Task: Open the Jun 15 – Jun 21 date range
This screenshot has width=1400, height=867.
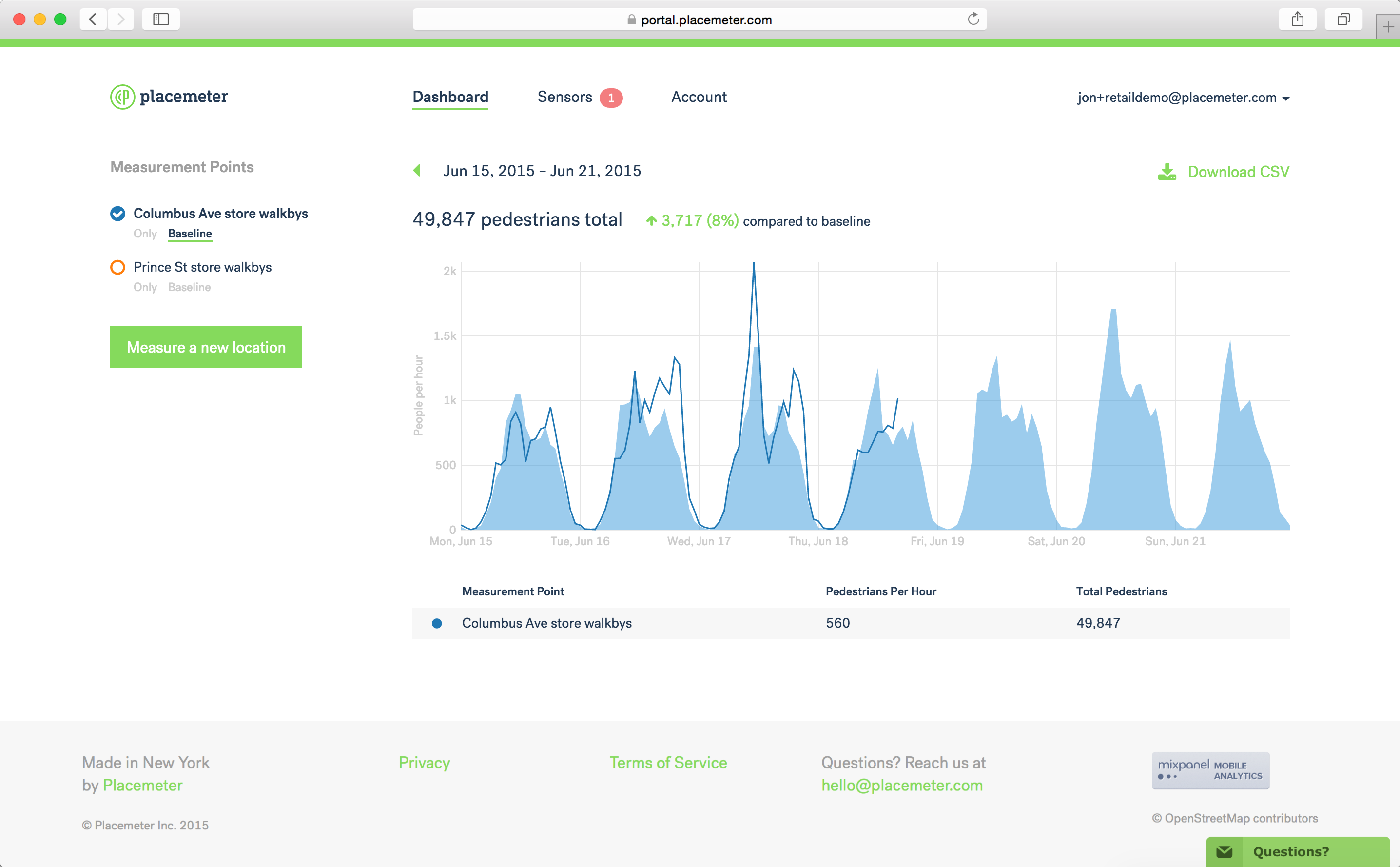Action: [542, 171]
